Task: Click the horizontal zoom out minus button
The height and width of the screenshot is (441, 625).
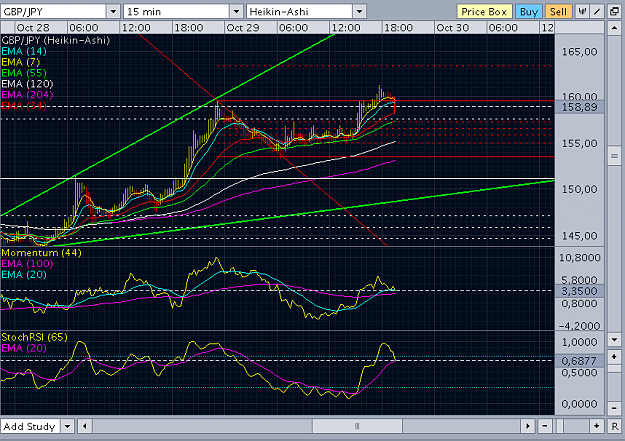Action: click(545, 426)
